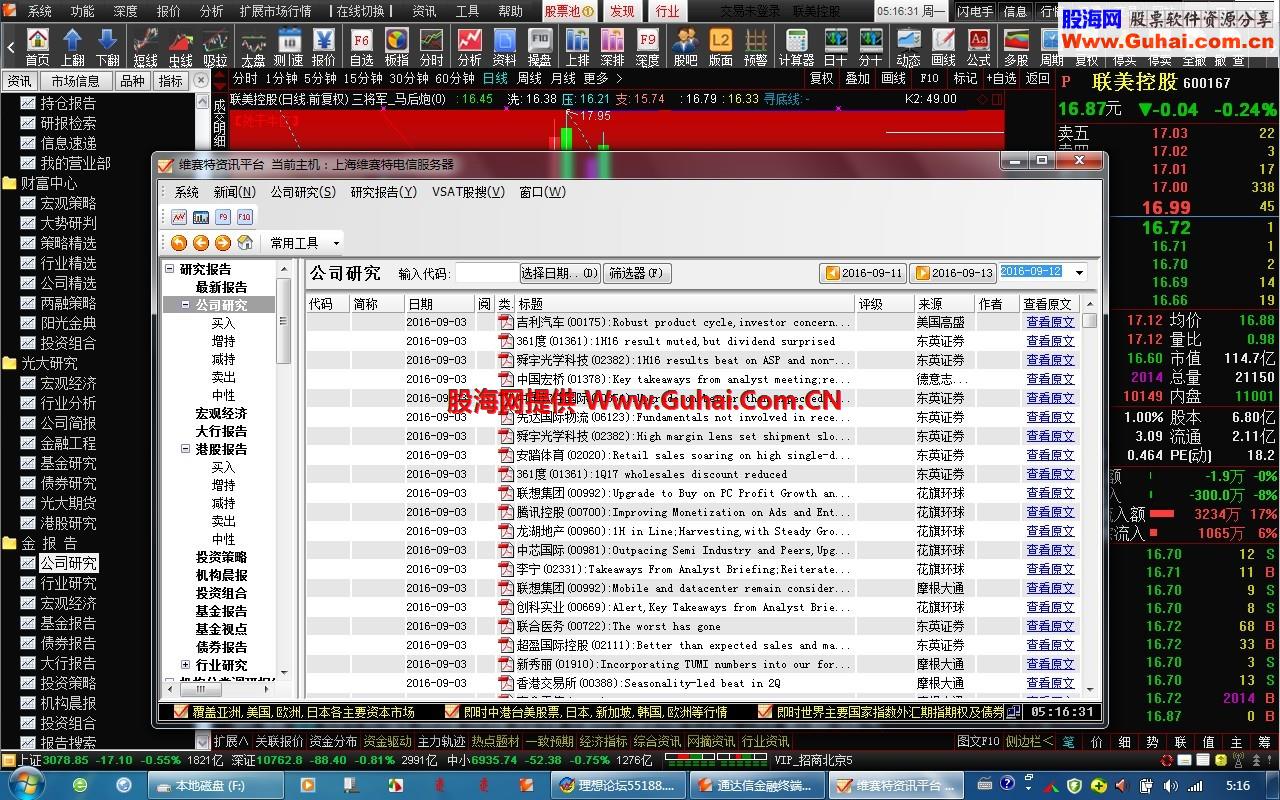Open the 首页 home toolbar icon
The image size is (1280, 800).
click(x=37, y=46)
